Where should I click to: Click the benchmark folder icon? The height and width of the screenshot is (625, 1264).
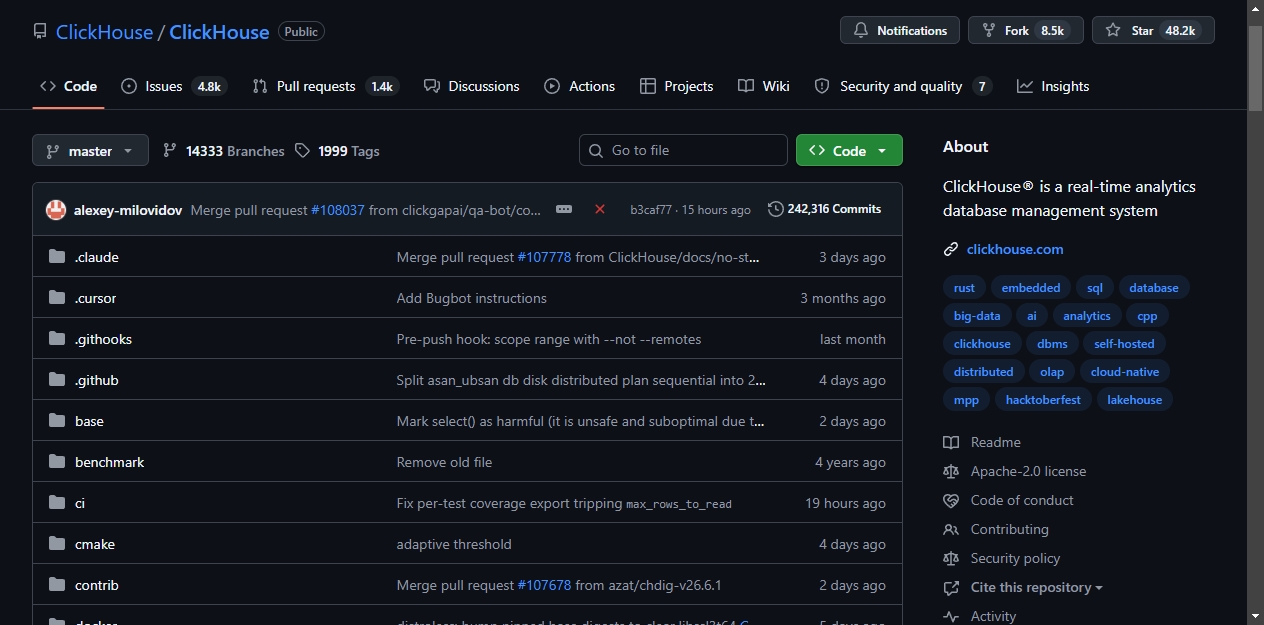(x=57, y=462)
